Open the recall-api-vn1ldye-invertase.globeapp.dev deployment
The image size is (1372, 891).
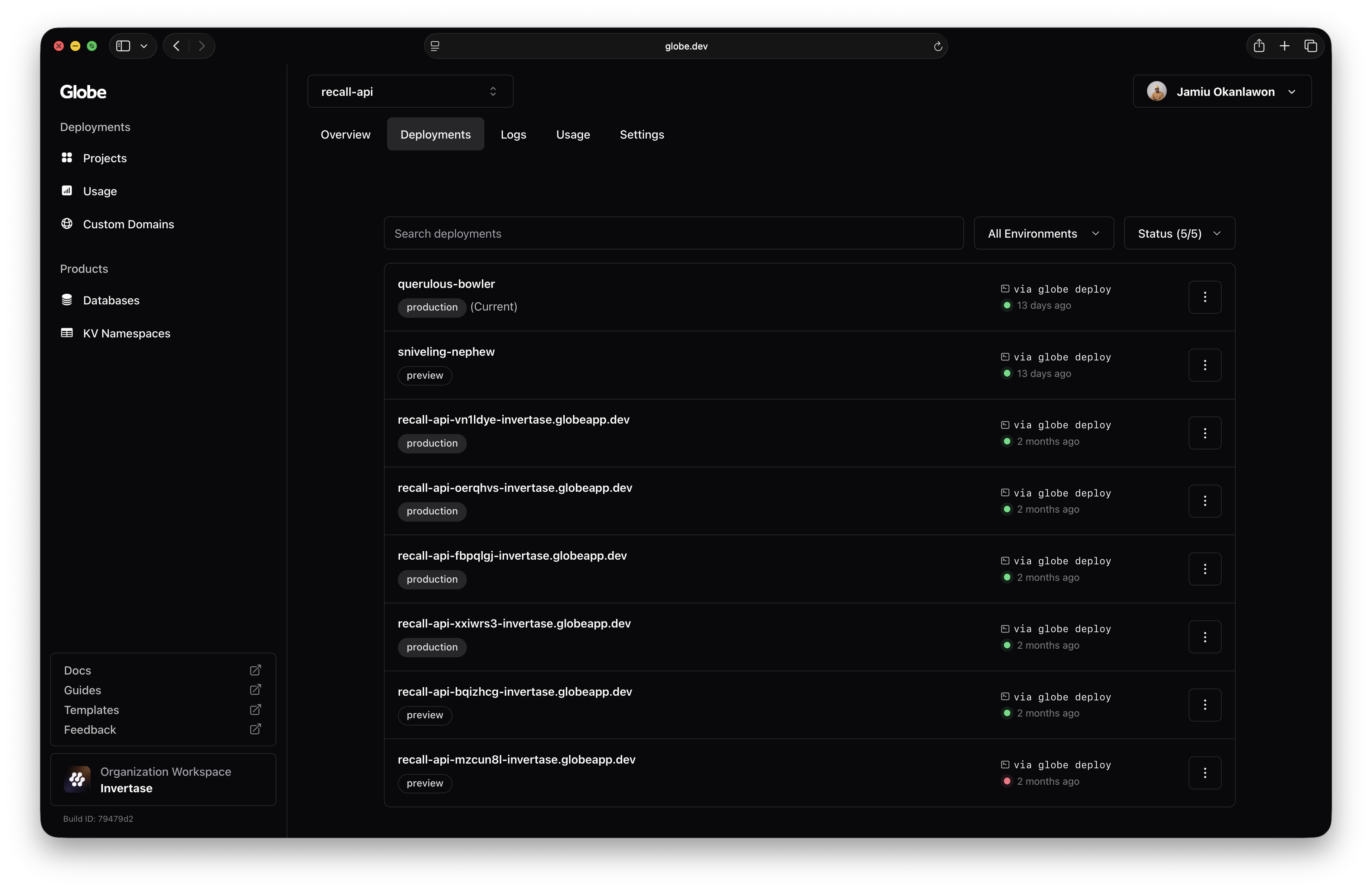513,420
